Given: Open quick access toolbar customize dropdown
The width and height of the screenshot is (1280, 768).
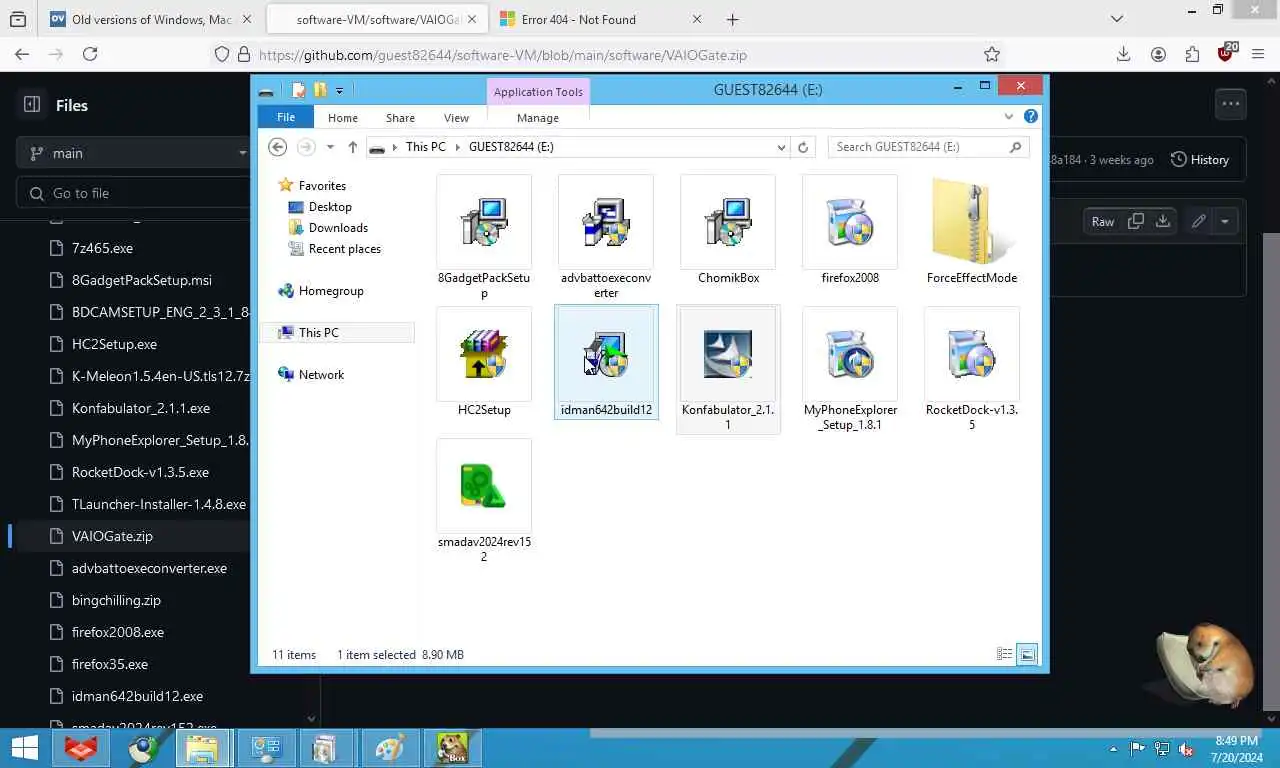Looking at the screenshot, I should point(340,90).
